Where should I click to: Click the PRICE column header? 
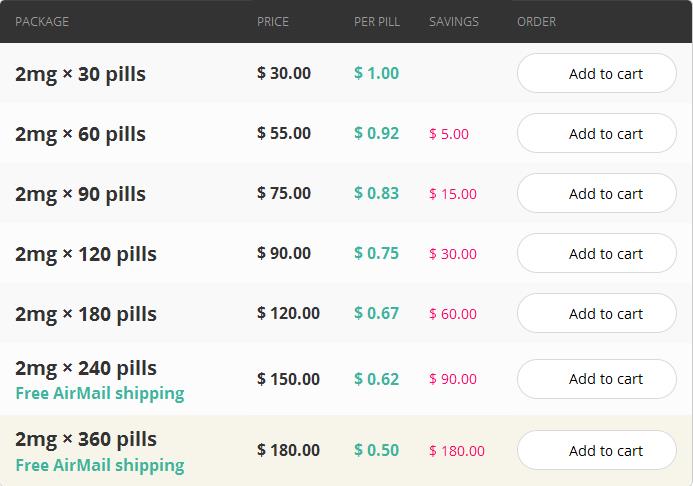273,22
